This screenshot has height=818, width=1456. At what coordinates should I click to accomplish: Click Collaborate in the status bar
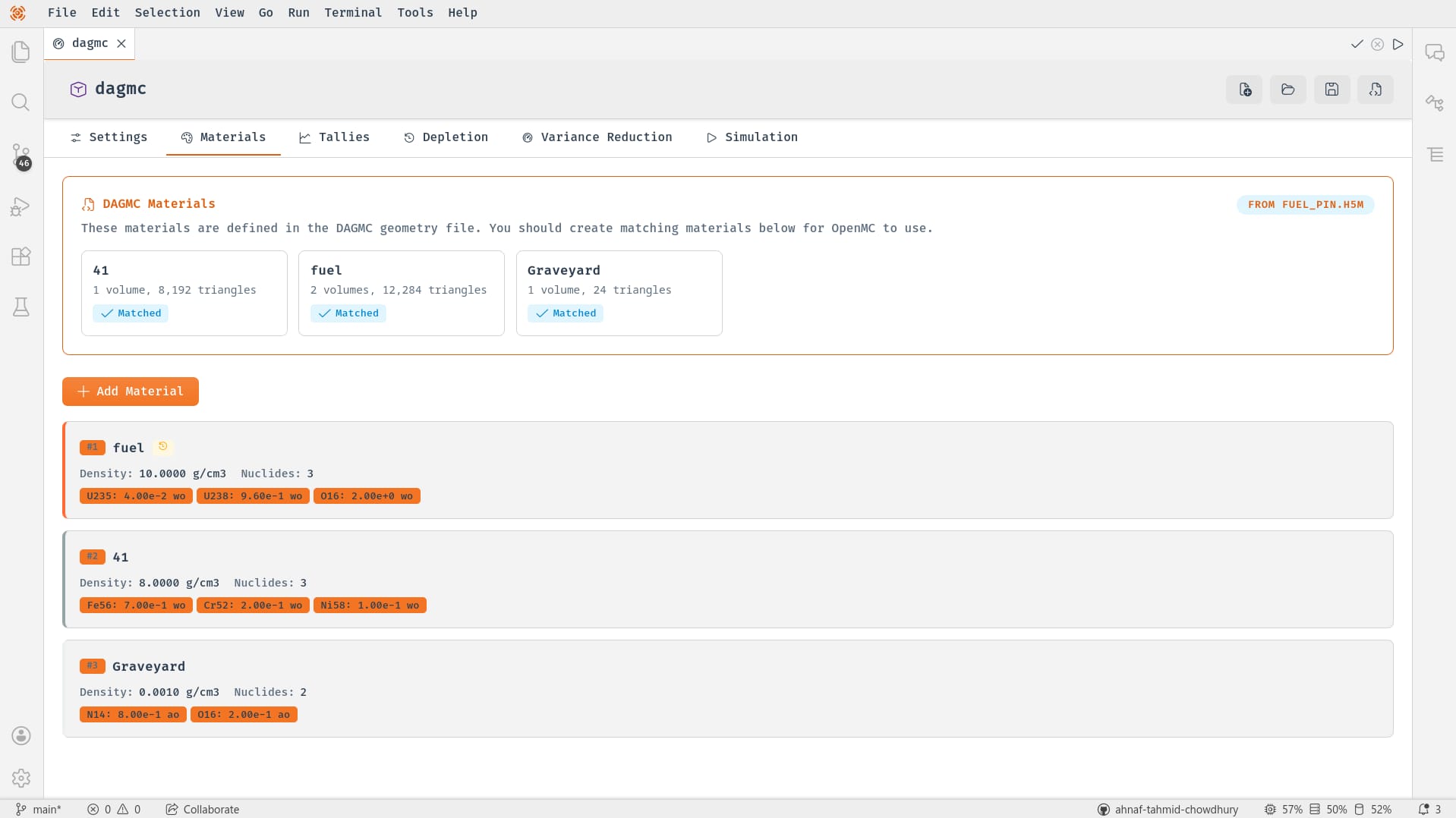pos(203,810)
